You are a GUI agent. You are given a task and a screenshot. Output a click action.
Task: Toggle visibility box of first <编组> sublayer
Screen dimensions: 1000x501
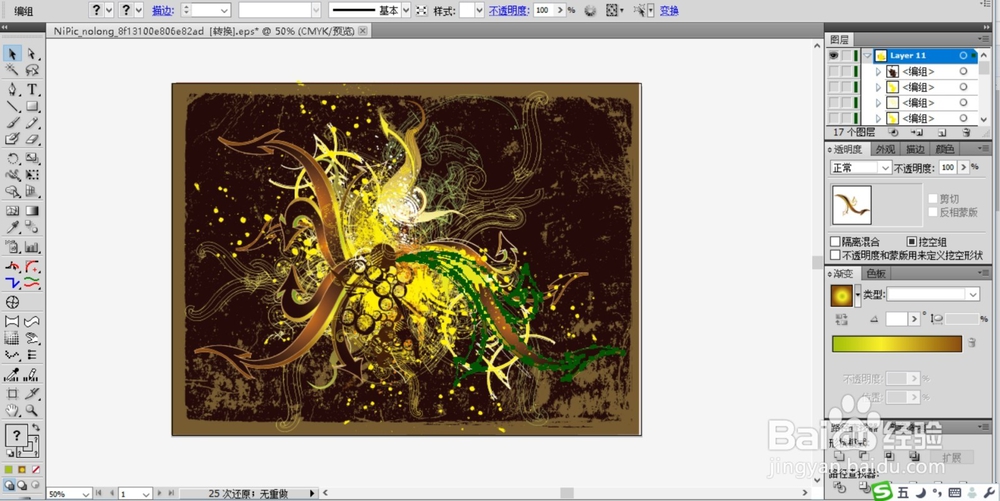834,71
